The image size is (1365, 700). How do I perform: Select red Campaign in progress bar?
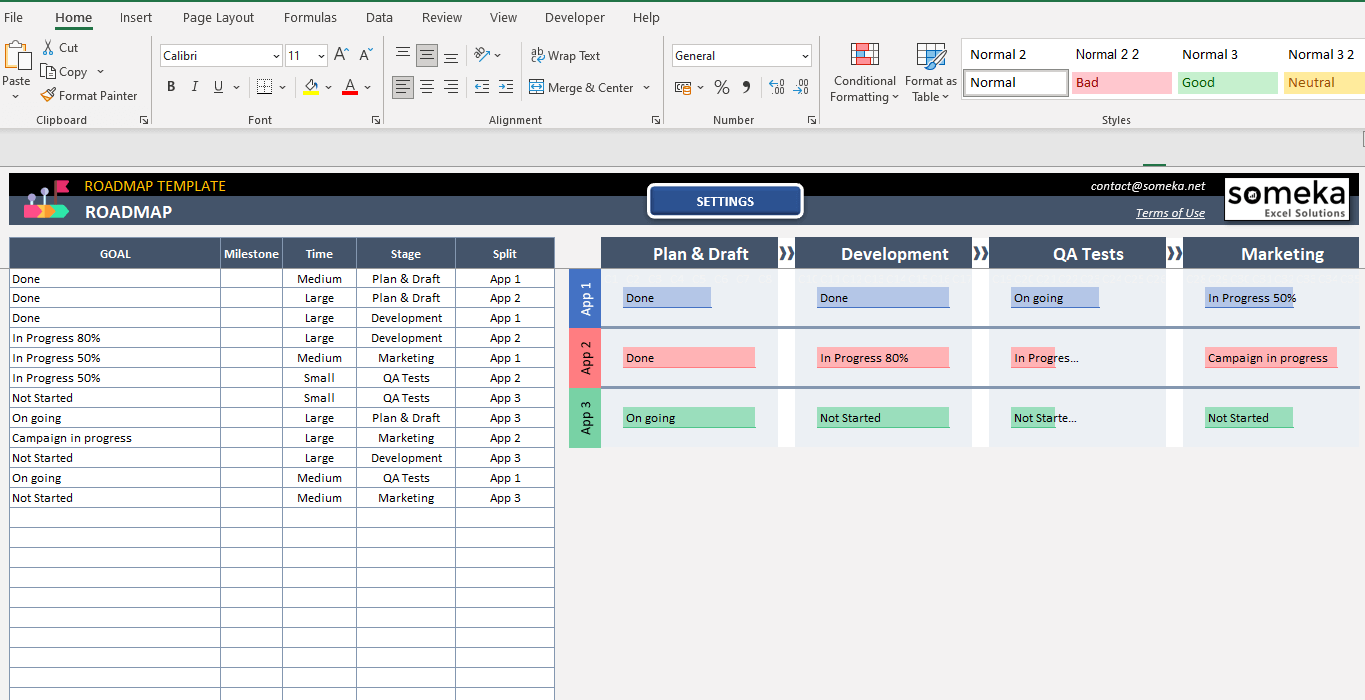[1270, 358]
